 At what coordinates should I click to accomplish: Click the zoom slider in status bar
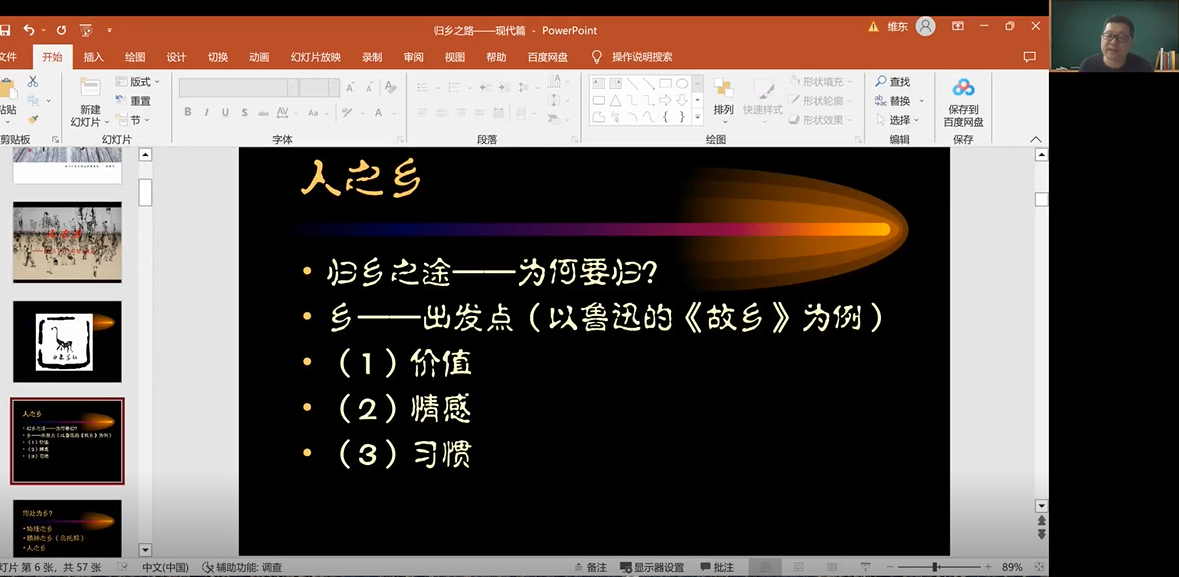(x=935, y=567)
